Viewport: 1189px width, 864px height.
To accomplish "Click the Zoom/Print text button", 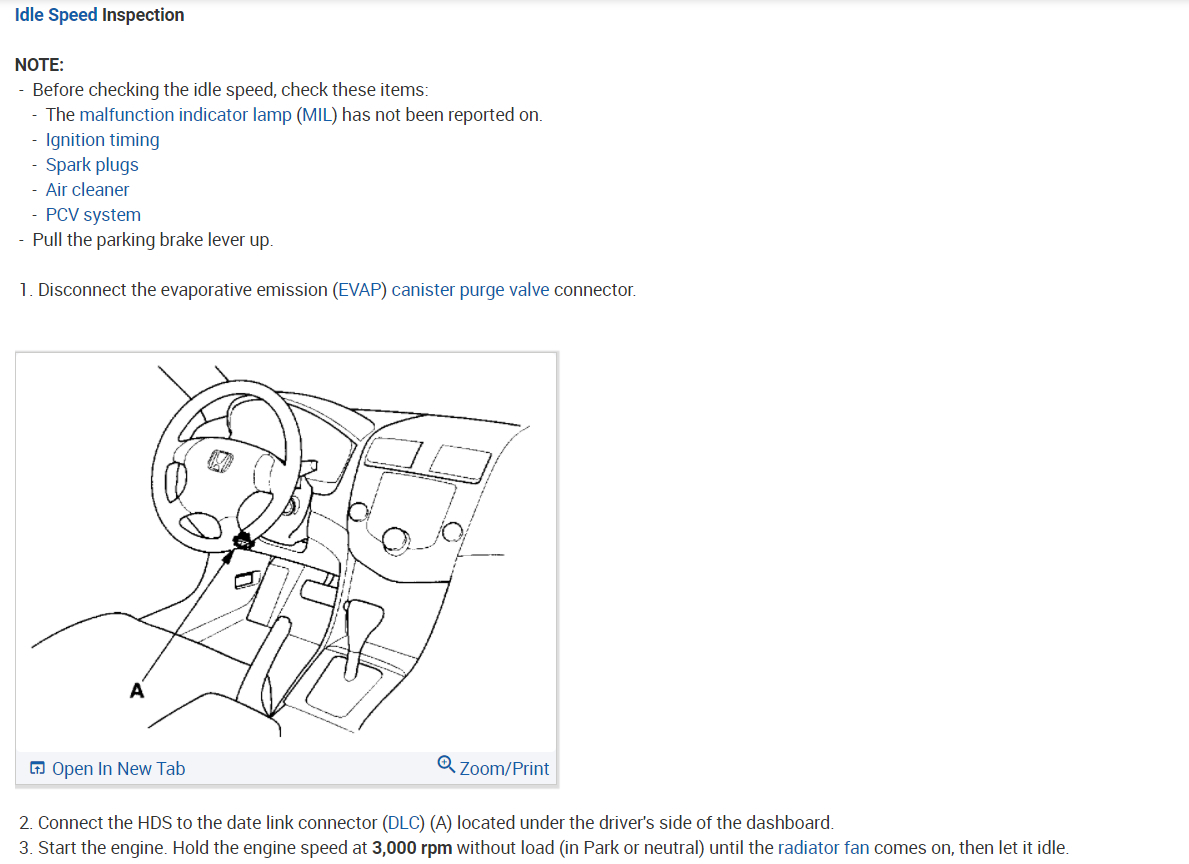I will click(x=504, y=768).
